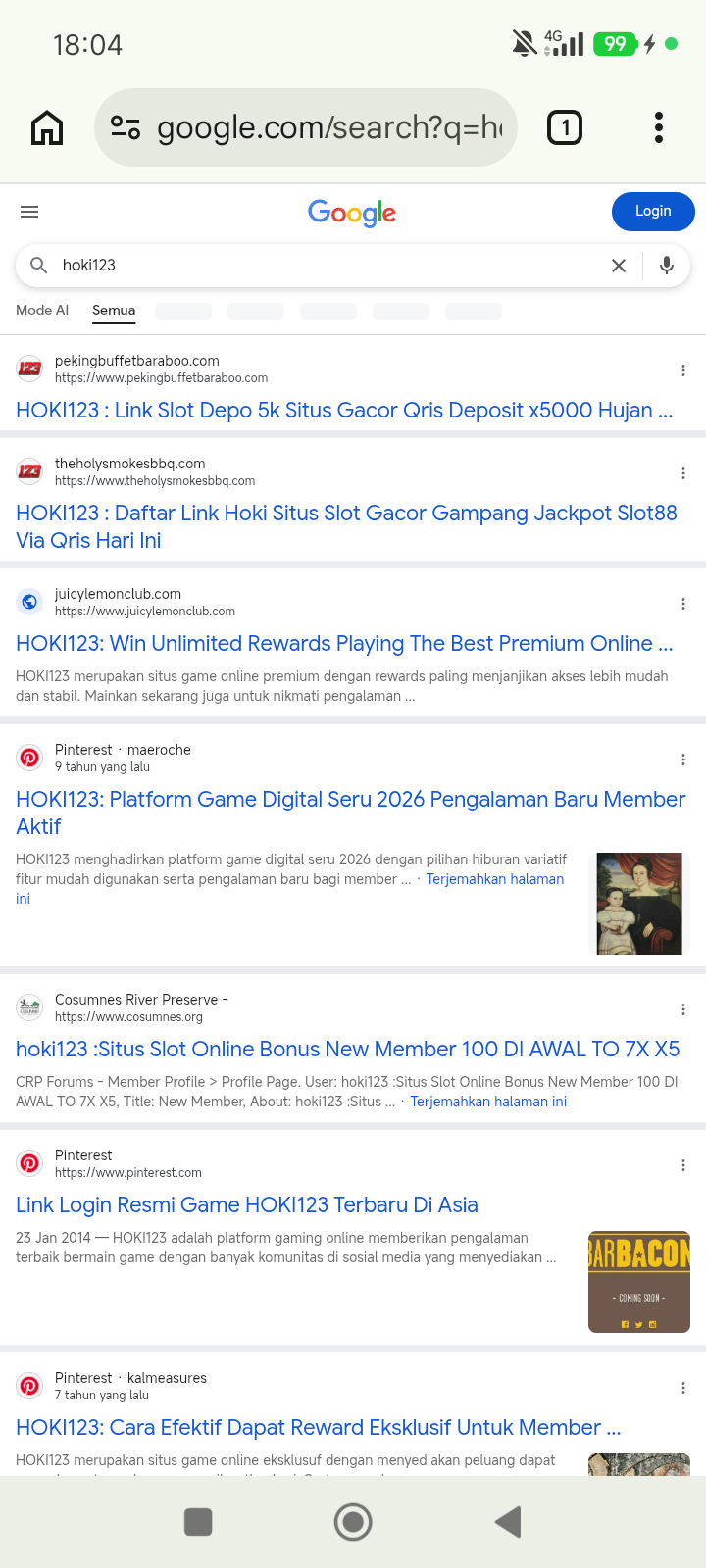Image resolution: width=706 pixels, height=1568 pixels.
Task: Open options for pekingbuffetbaraboo.com result
Action: tap(683, 370)
